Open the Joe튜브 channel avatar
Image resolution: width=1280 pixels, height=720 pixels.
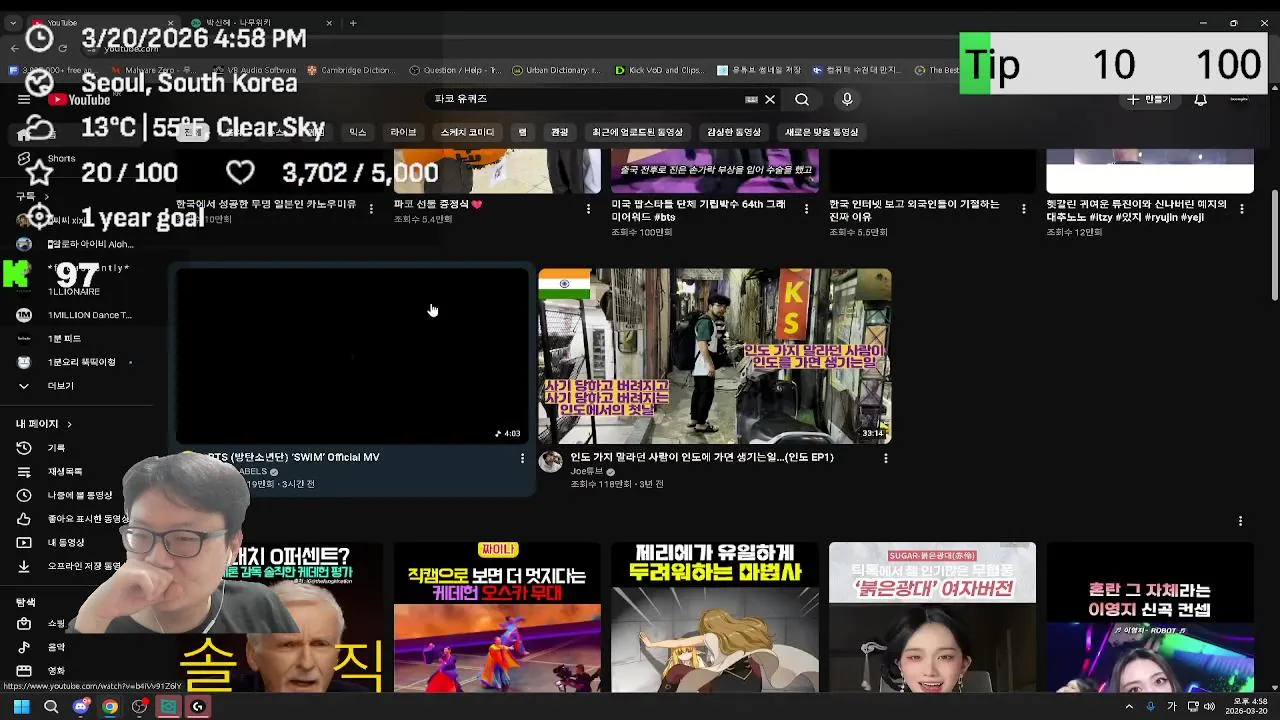(551, 461)
